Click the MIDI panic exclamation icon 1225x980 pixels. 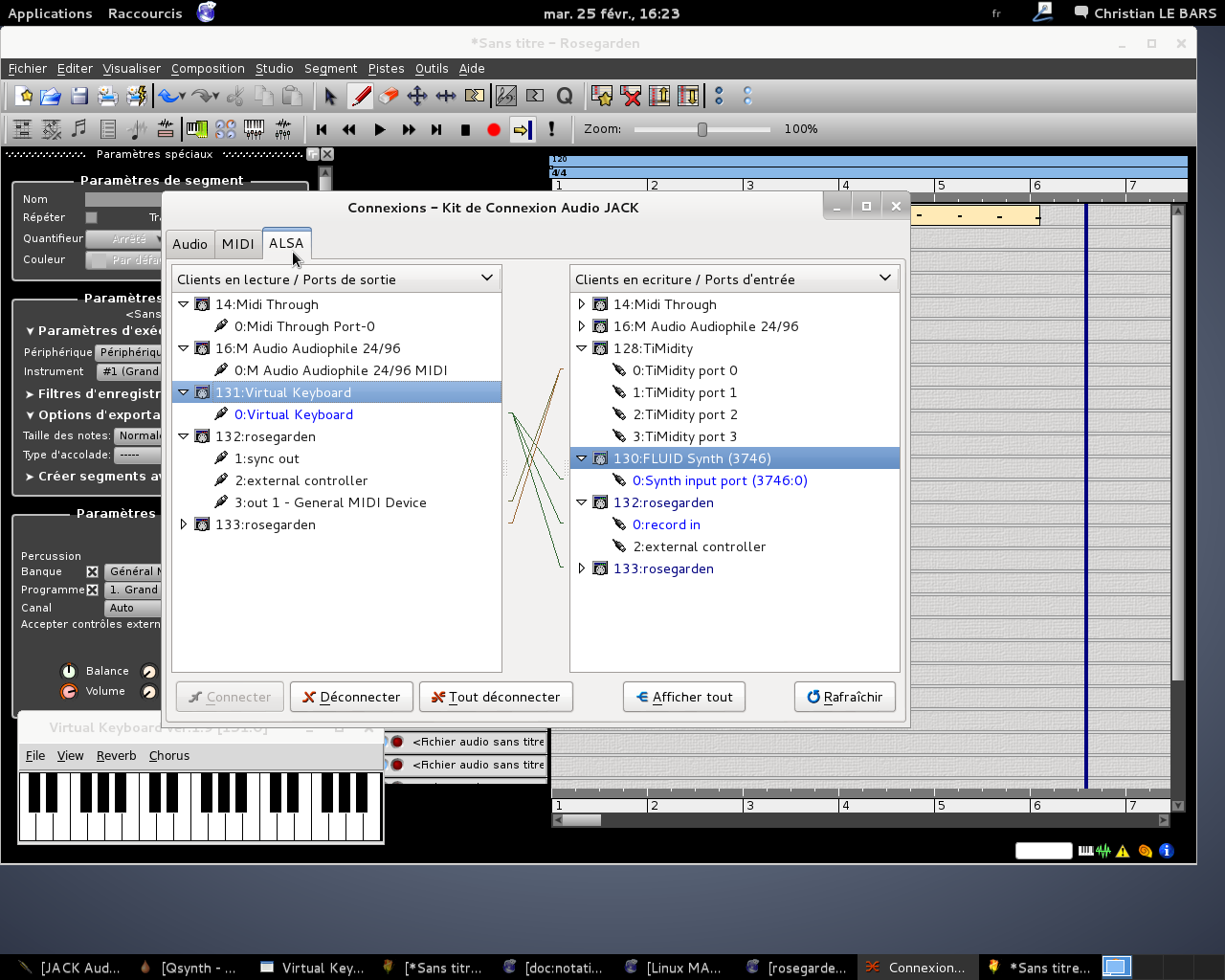click(x=551, y=129)
